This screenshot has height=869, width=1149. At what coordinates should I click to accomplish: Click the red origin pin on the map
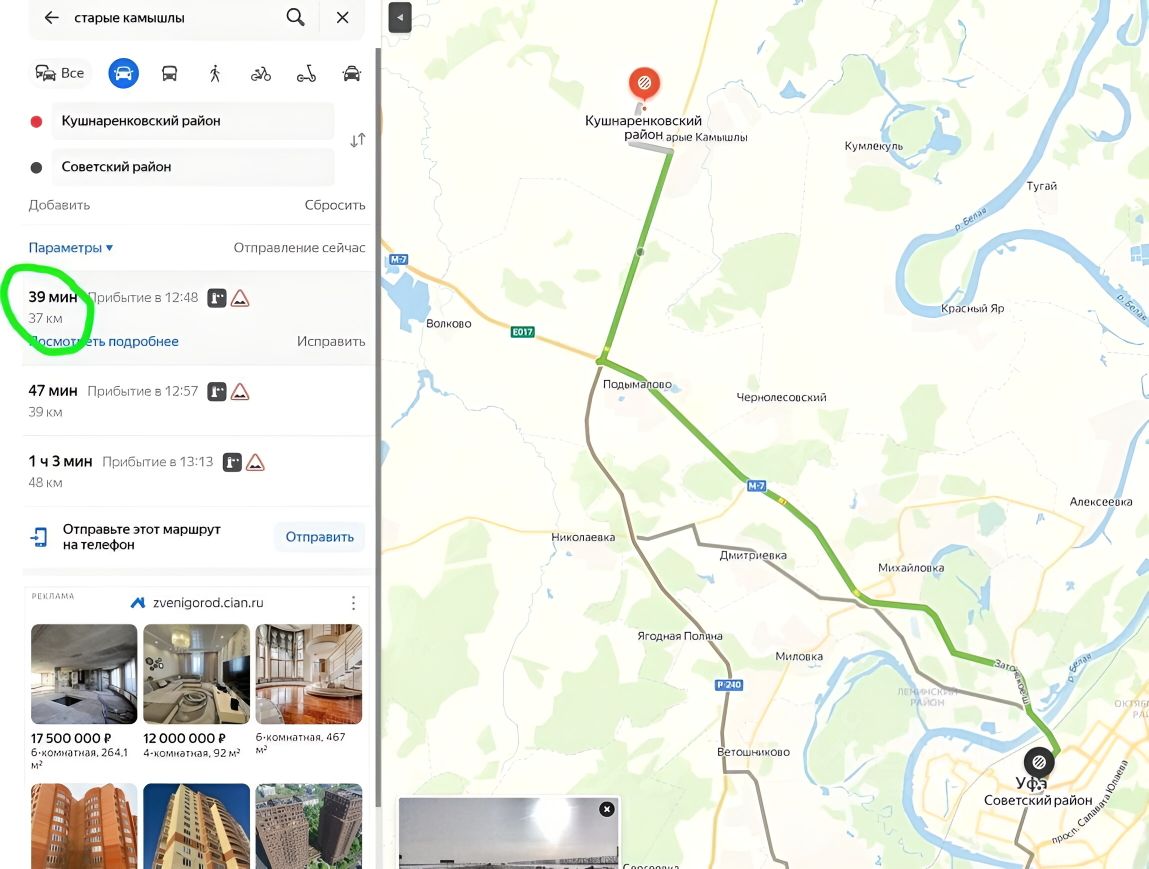(x=644, y=84)
